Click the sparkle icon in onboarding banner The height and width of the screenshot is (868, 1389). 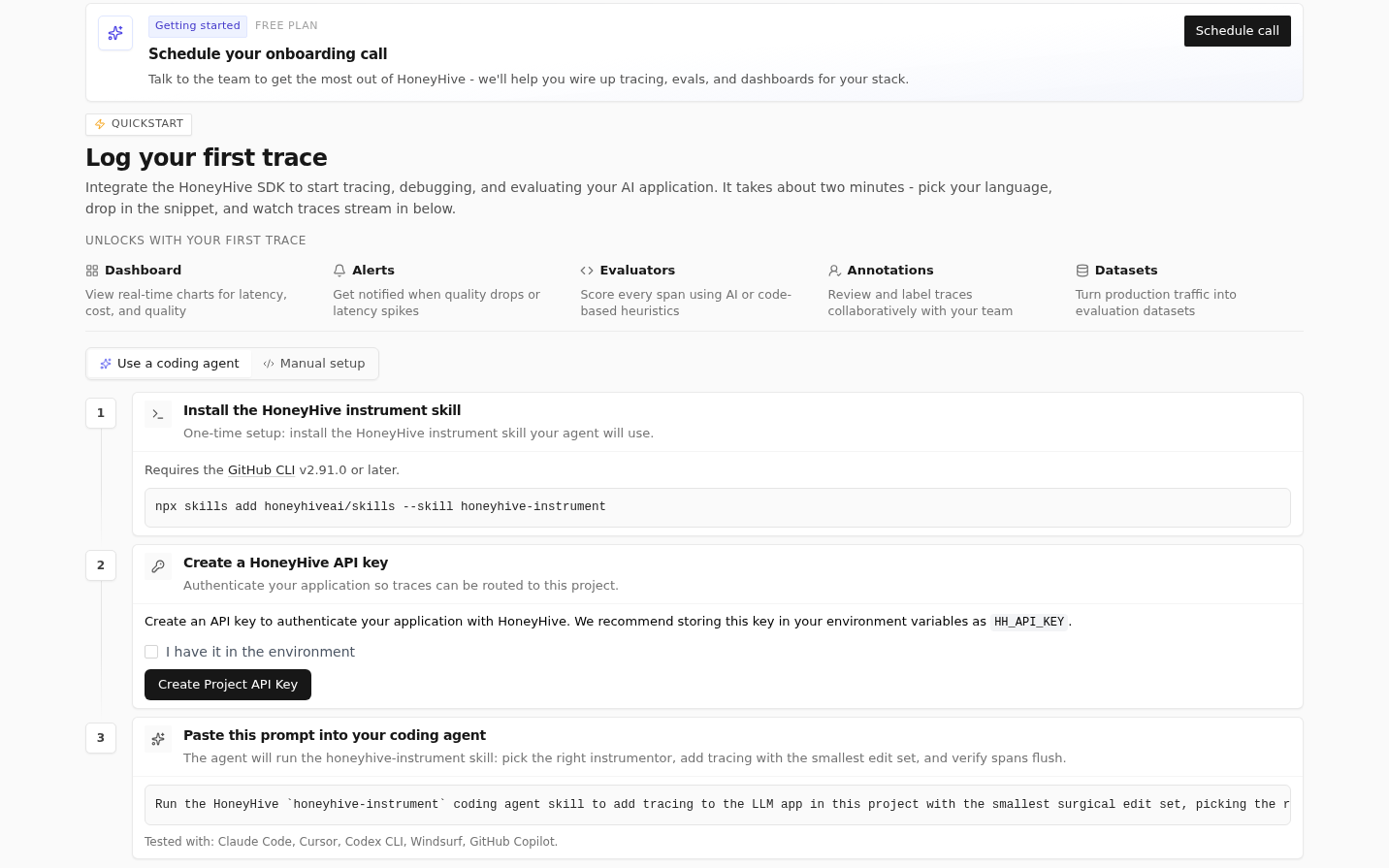(115, 33)
